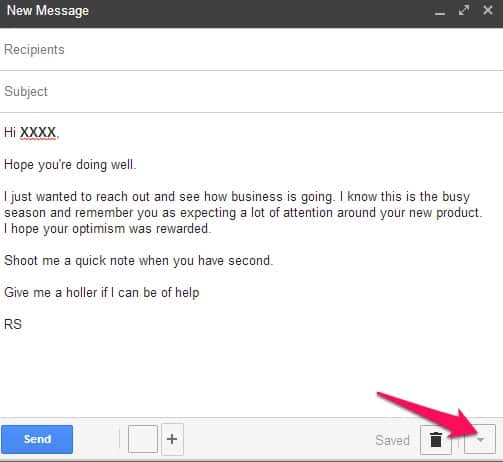This screenshot has height=462, width=503.
Task: Click the plus attachment options icon
Action: pos(172,439)
